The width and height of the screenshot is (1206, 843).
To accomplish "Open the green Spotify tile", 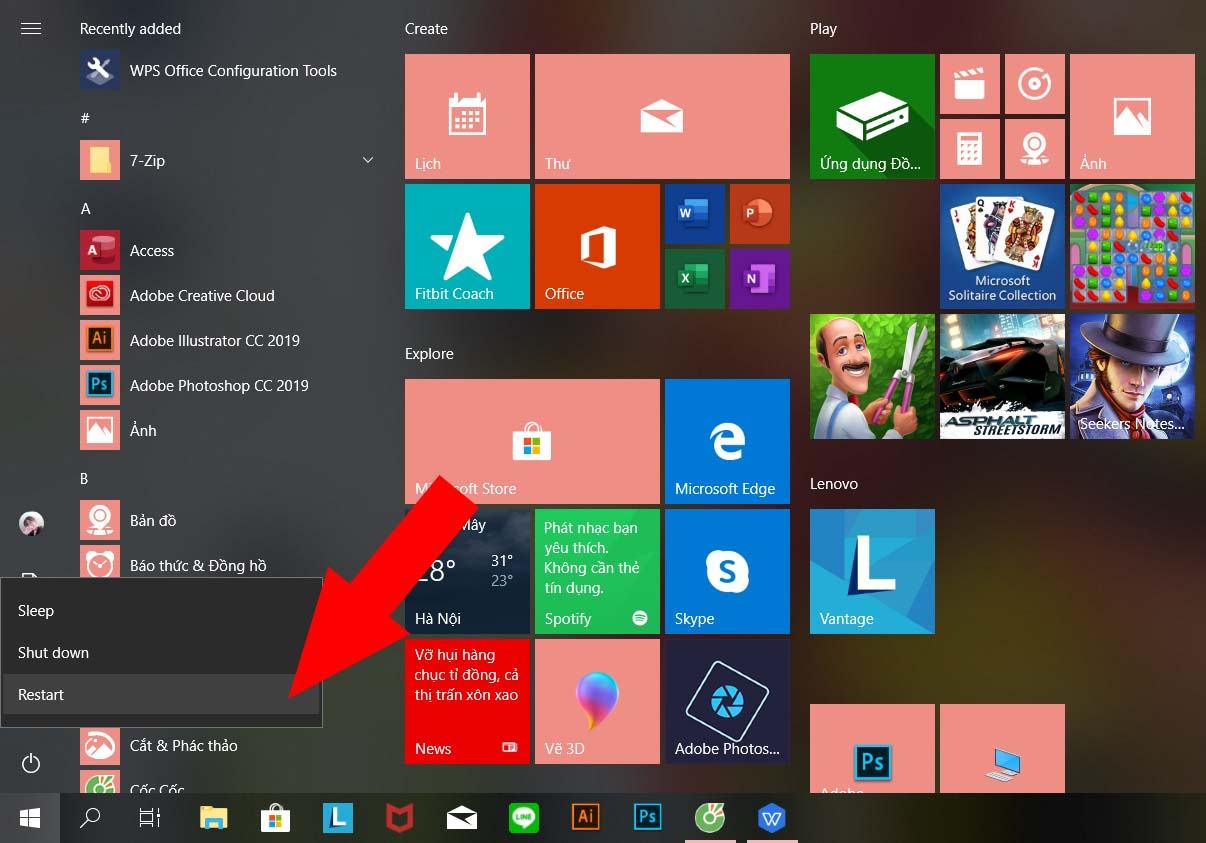I will point(597,571).
